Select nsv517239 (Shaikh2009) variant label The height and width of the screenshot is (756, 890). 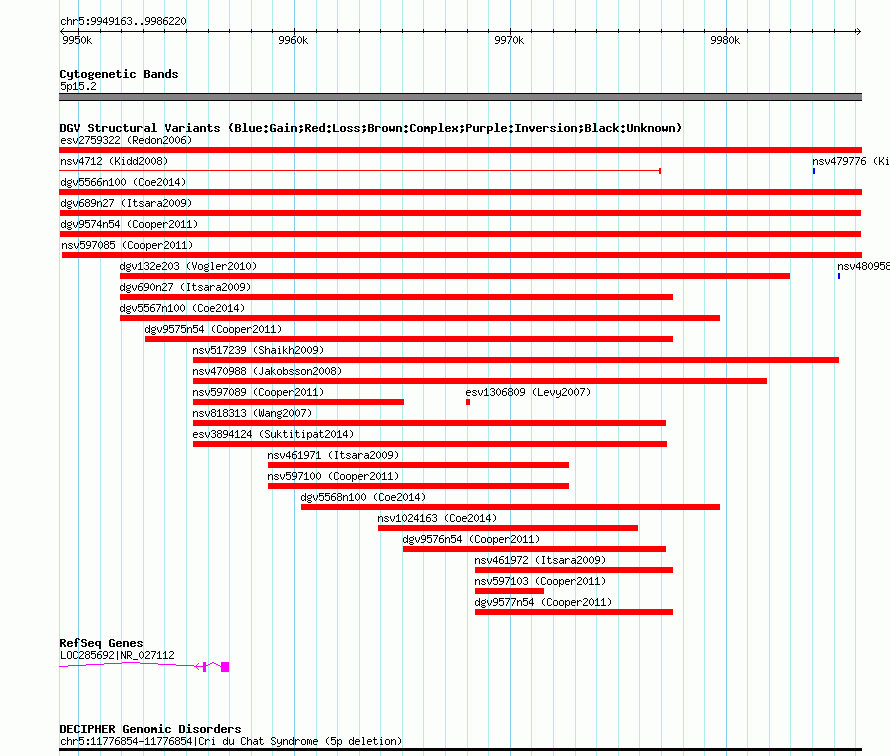tap(258, 350)
